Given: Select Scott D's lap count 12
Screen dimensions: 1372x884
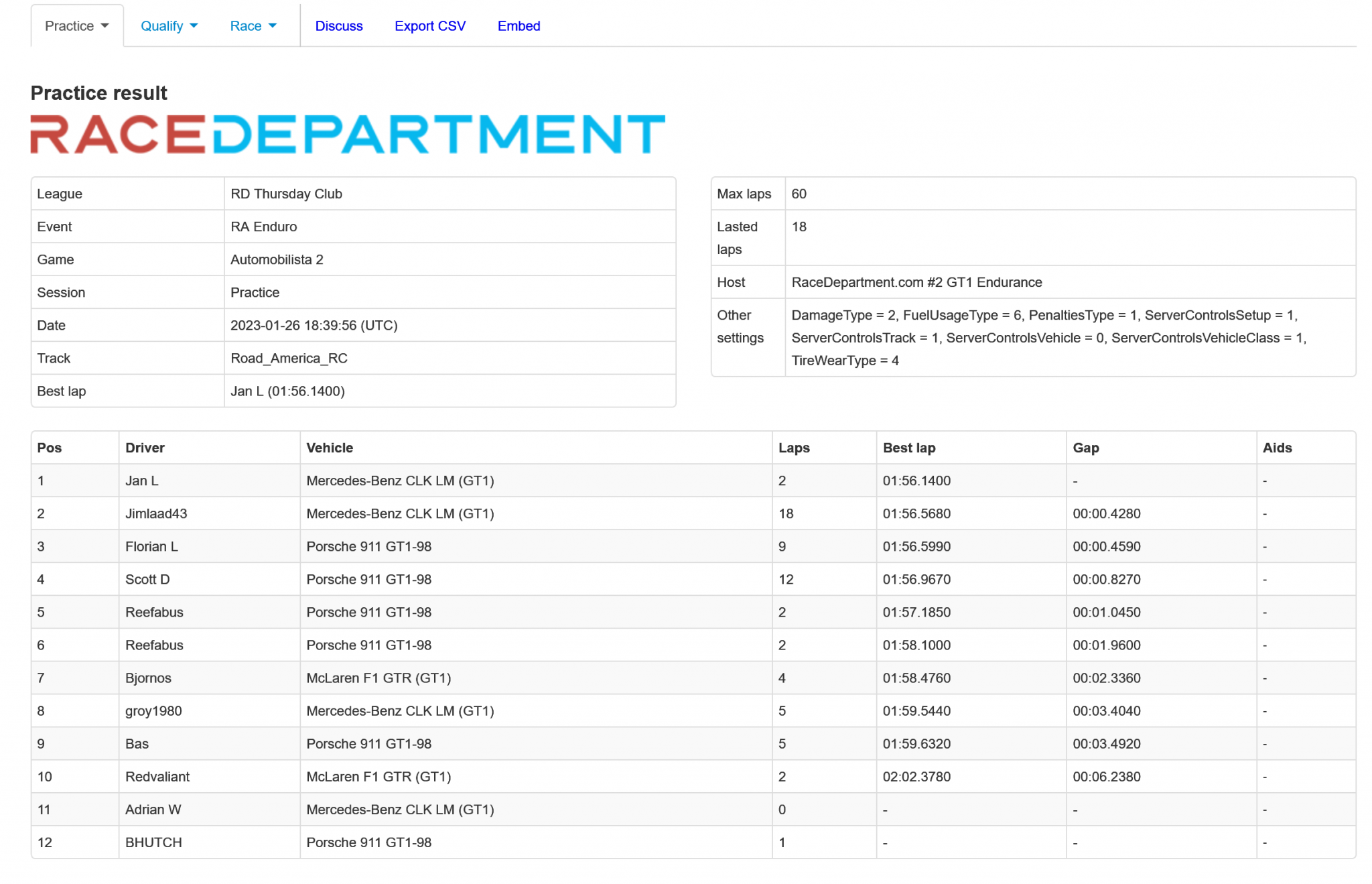Looking at the screenshot, I should point(786,579).
